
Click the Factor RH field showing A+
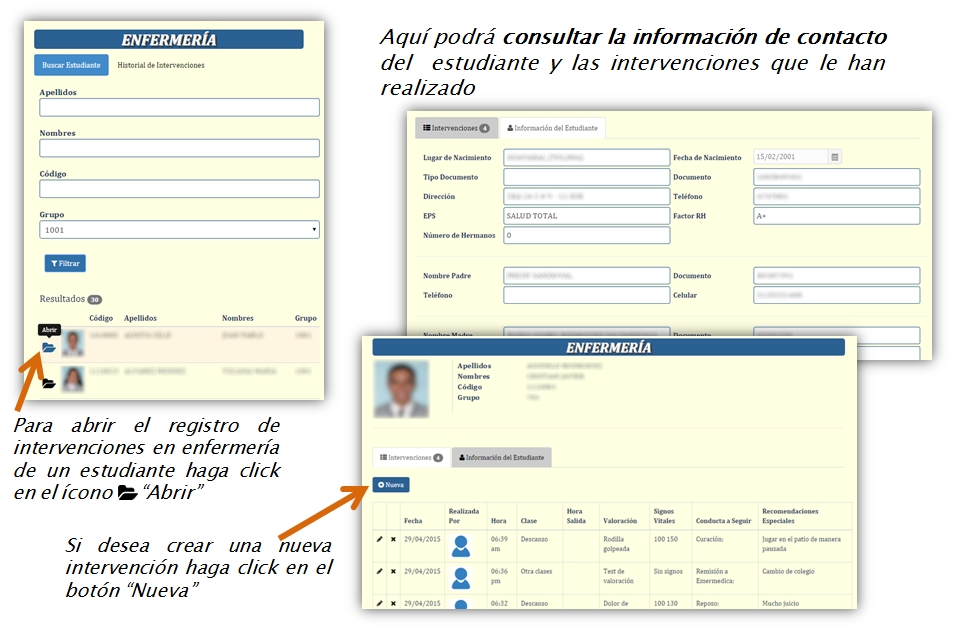837,216
